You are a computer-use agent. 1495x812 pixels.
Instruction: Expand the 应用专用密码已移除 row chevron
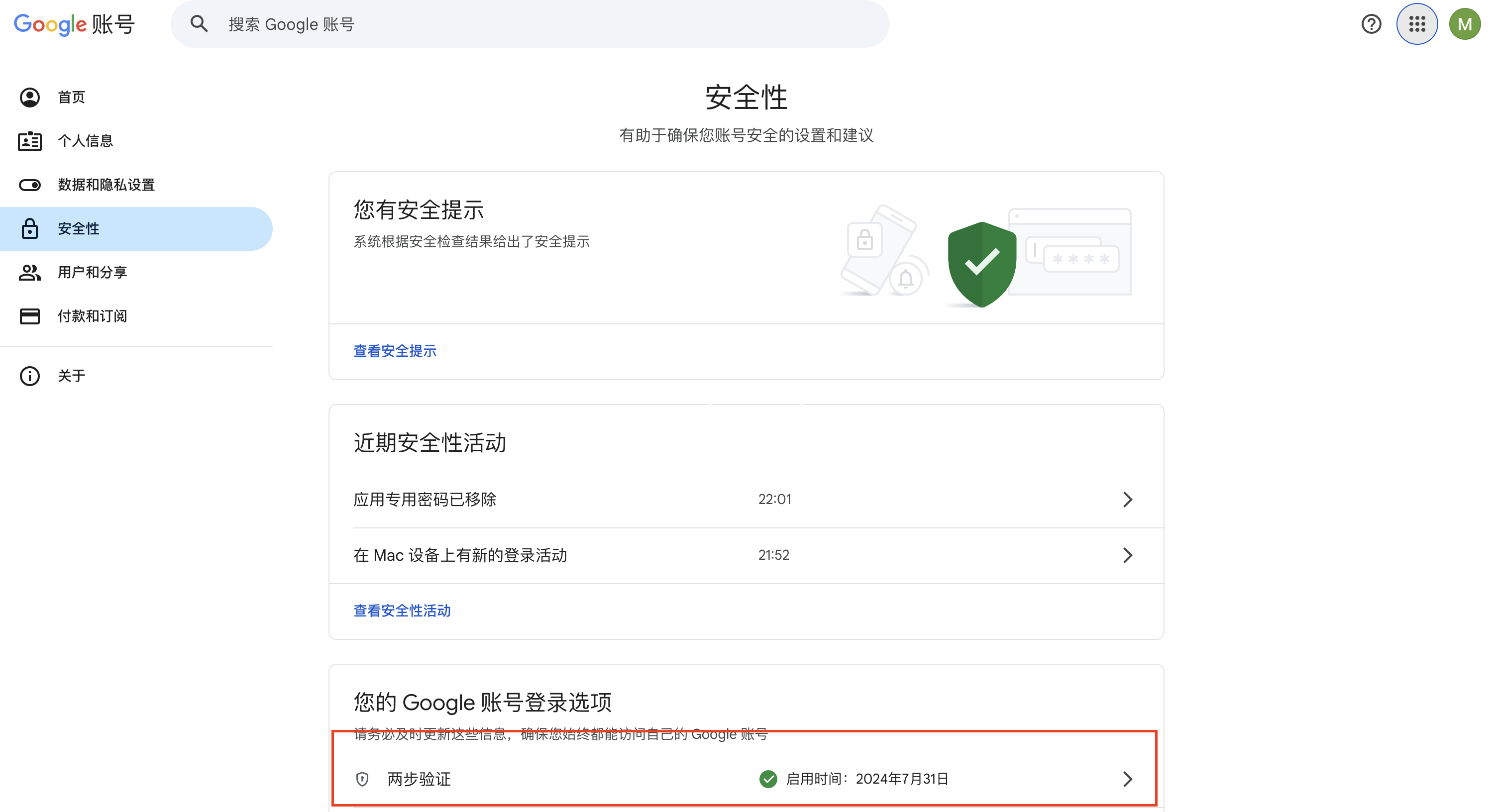[1127, 499]
